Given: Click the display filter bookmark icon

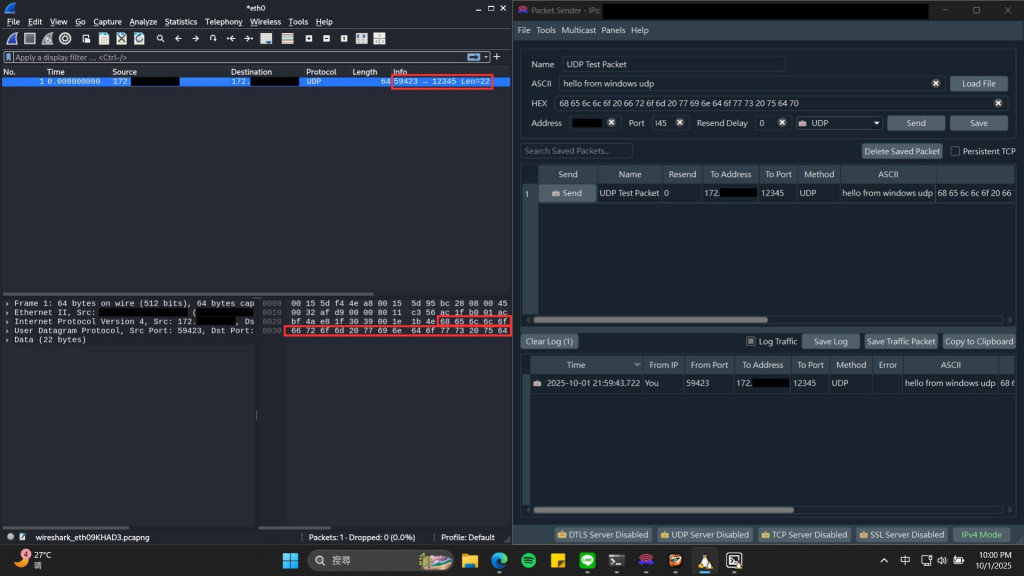Looking at the screenshot, I should pyautogui.click(x=8, y=57).
